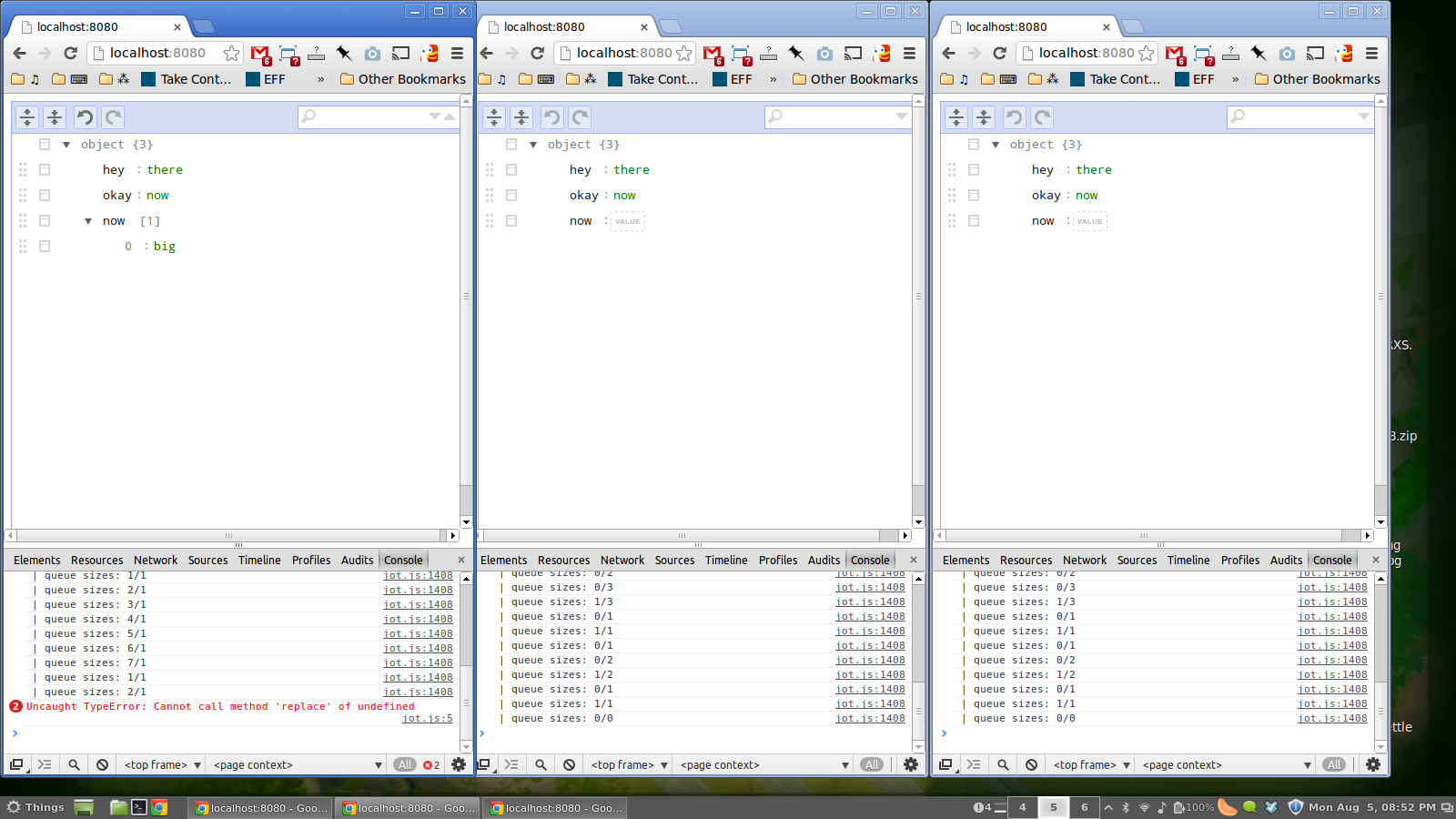Click VALUE placeholder in middle window
Viewport: 1456px width, 819px height.
pyautogui.click(x=628, y=221)
